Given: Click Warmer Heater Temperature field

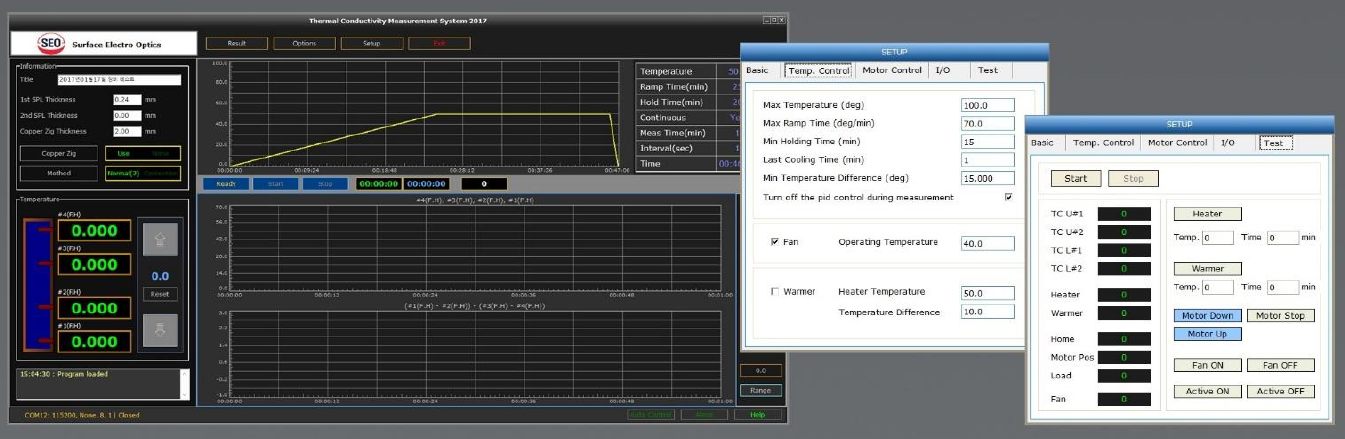Looking at the screenshot, I should tap(987, 293).
